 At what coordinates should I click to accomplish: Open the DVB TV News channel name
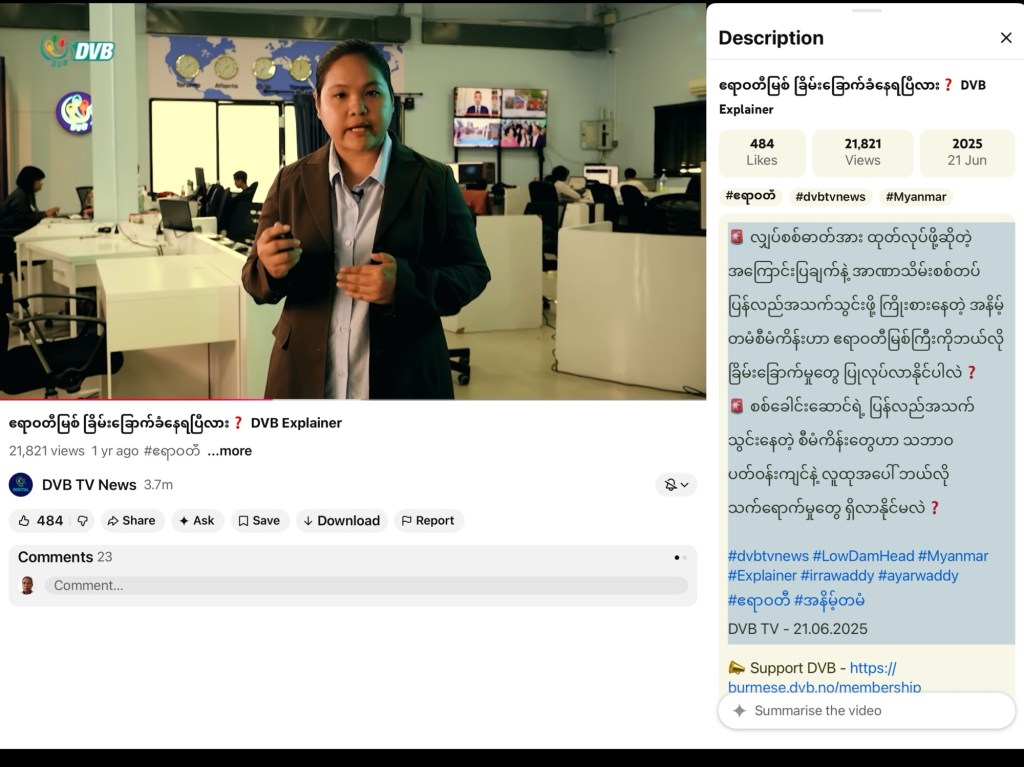click(x=89, y=485)
